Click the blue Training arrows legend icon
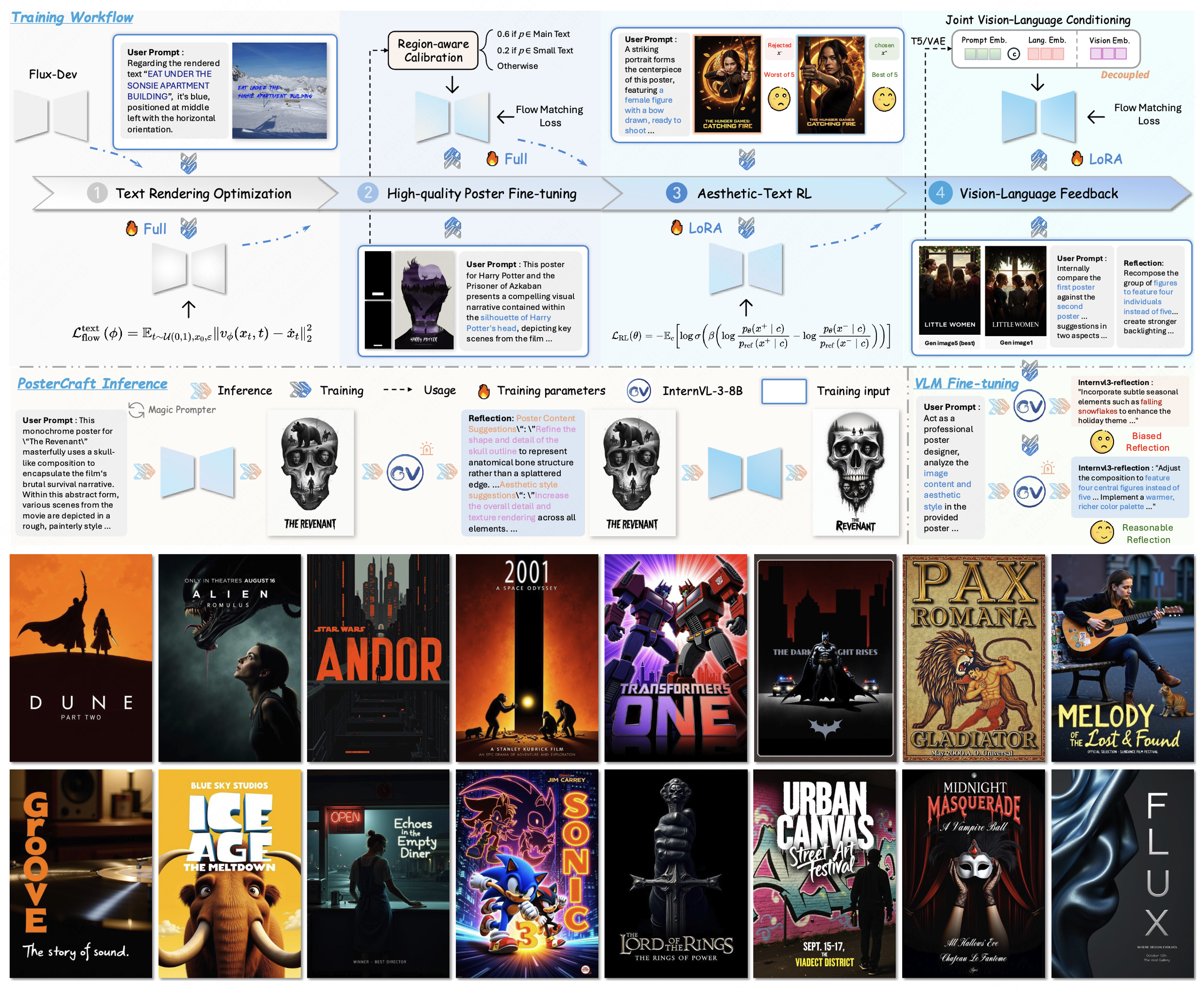Image resolution: width=1204 pixels, height=988 pixels. pos(300,390)
